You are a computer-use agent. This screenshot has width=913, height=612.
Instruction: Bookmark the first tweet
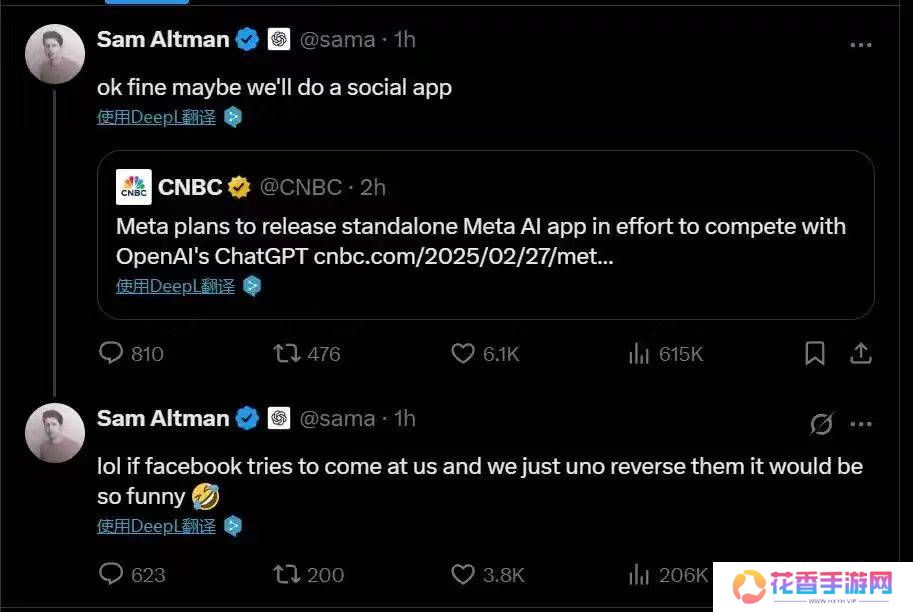point(815,353)
